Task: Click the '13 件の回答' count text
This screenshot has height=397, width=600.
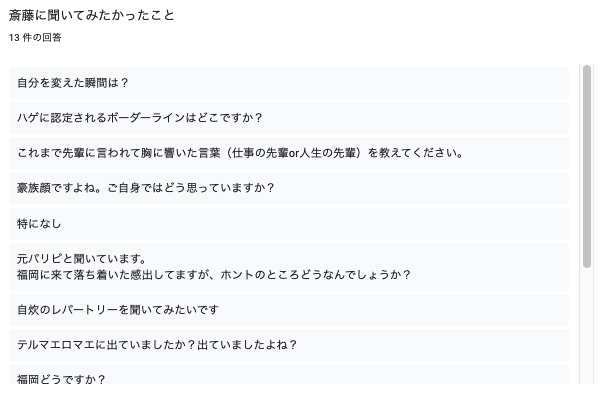Action: [x=35, y=38]
